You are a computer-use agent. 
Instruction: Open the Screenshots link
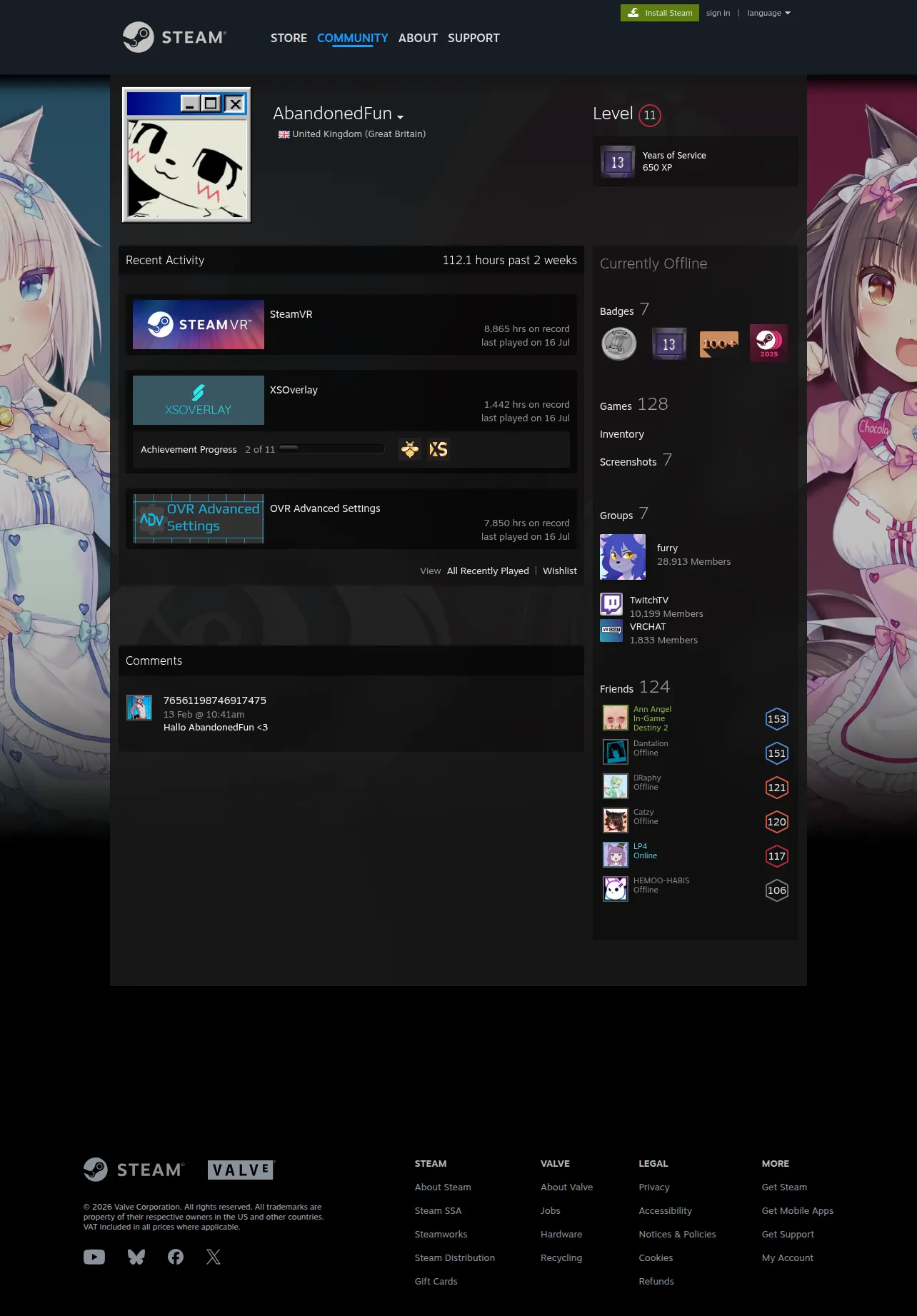[636, 461]
